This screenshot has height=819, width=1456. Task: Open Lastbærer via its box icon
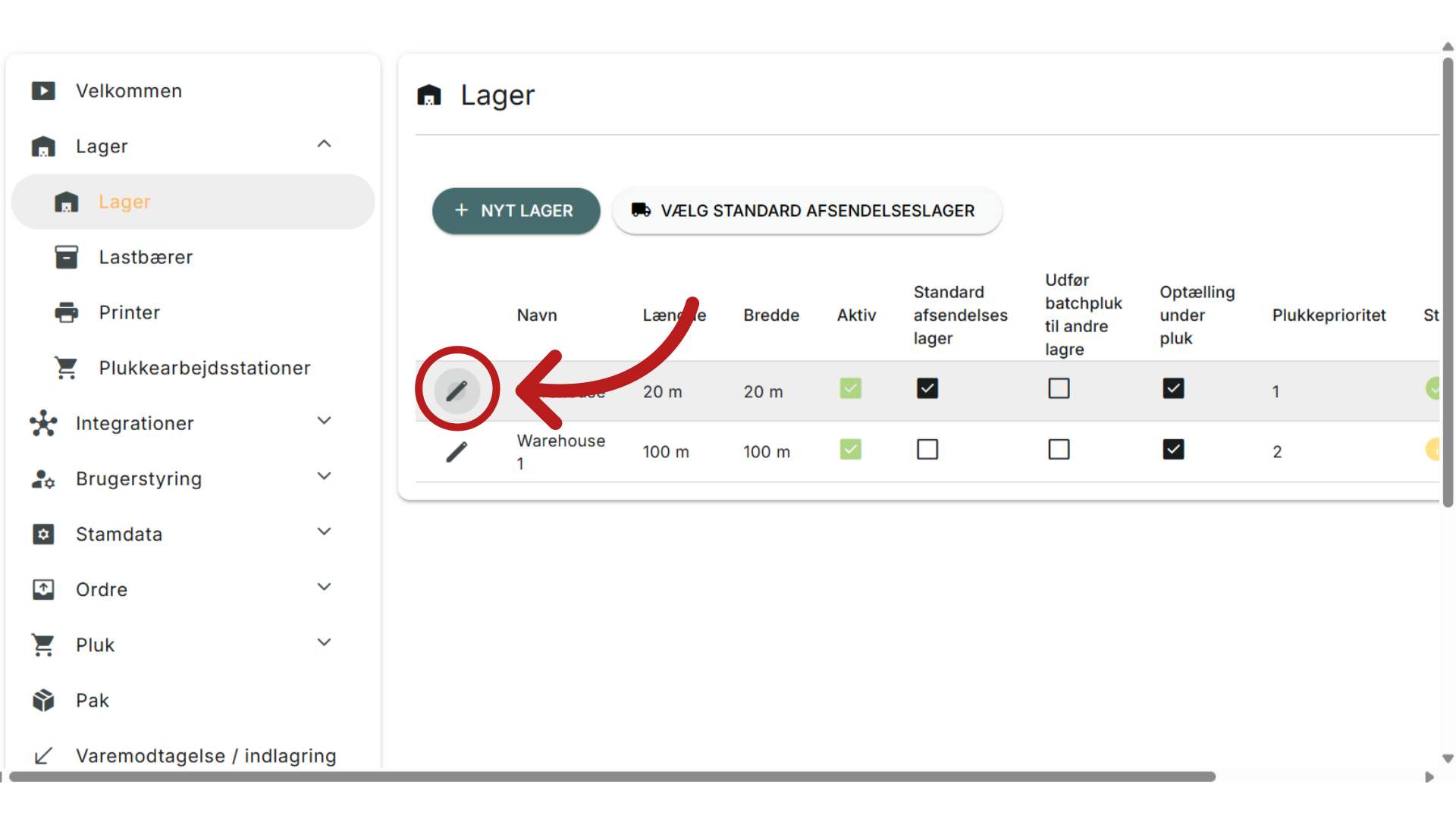(x=67, y=257)
